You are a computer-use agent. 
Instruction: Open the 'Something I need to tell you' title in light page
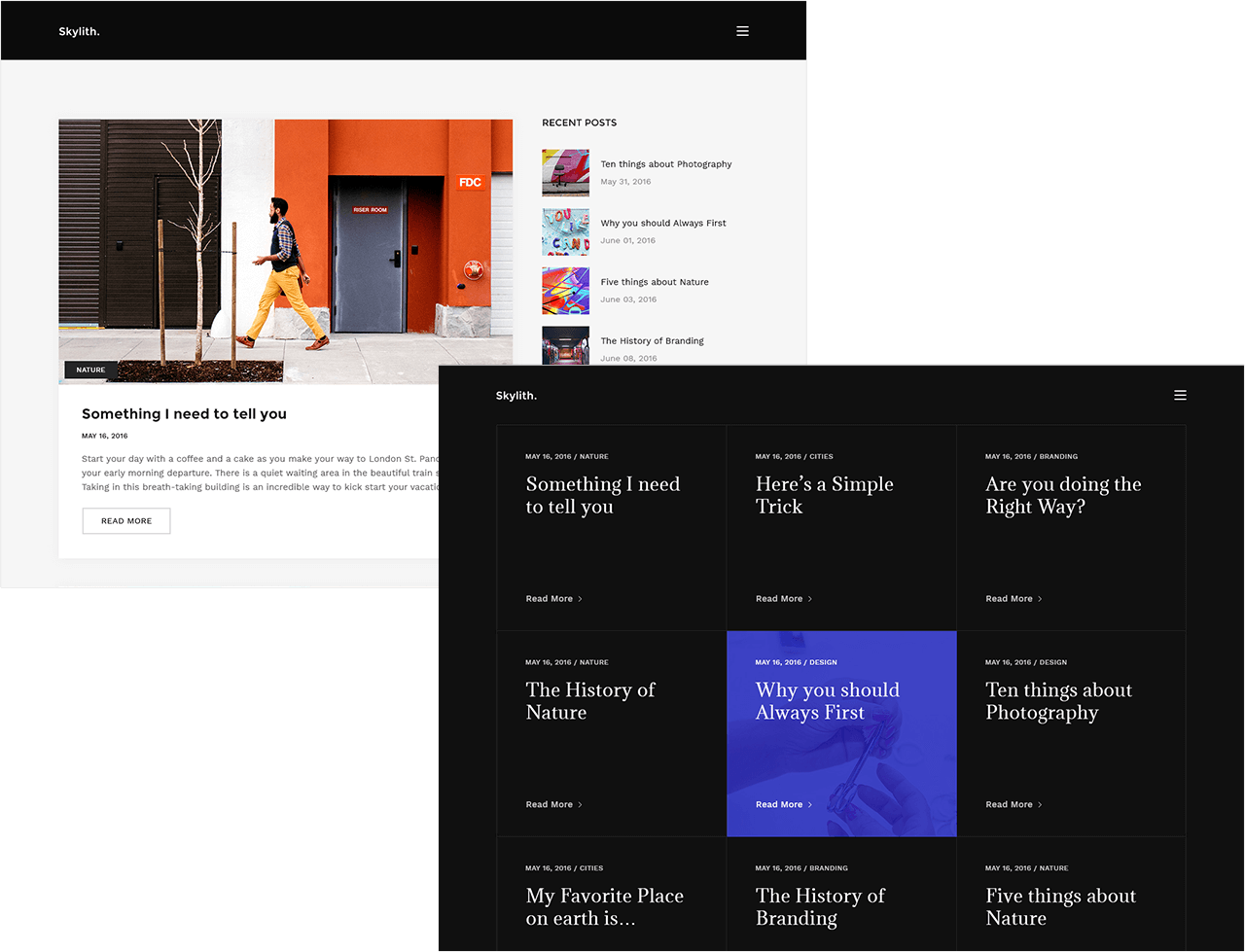(184, 413)
